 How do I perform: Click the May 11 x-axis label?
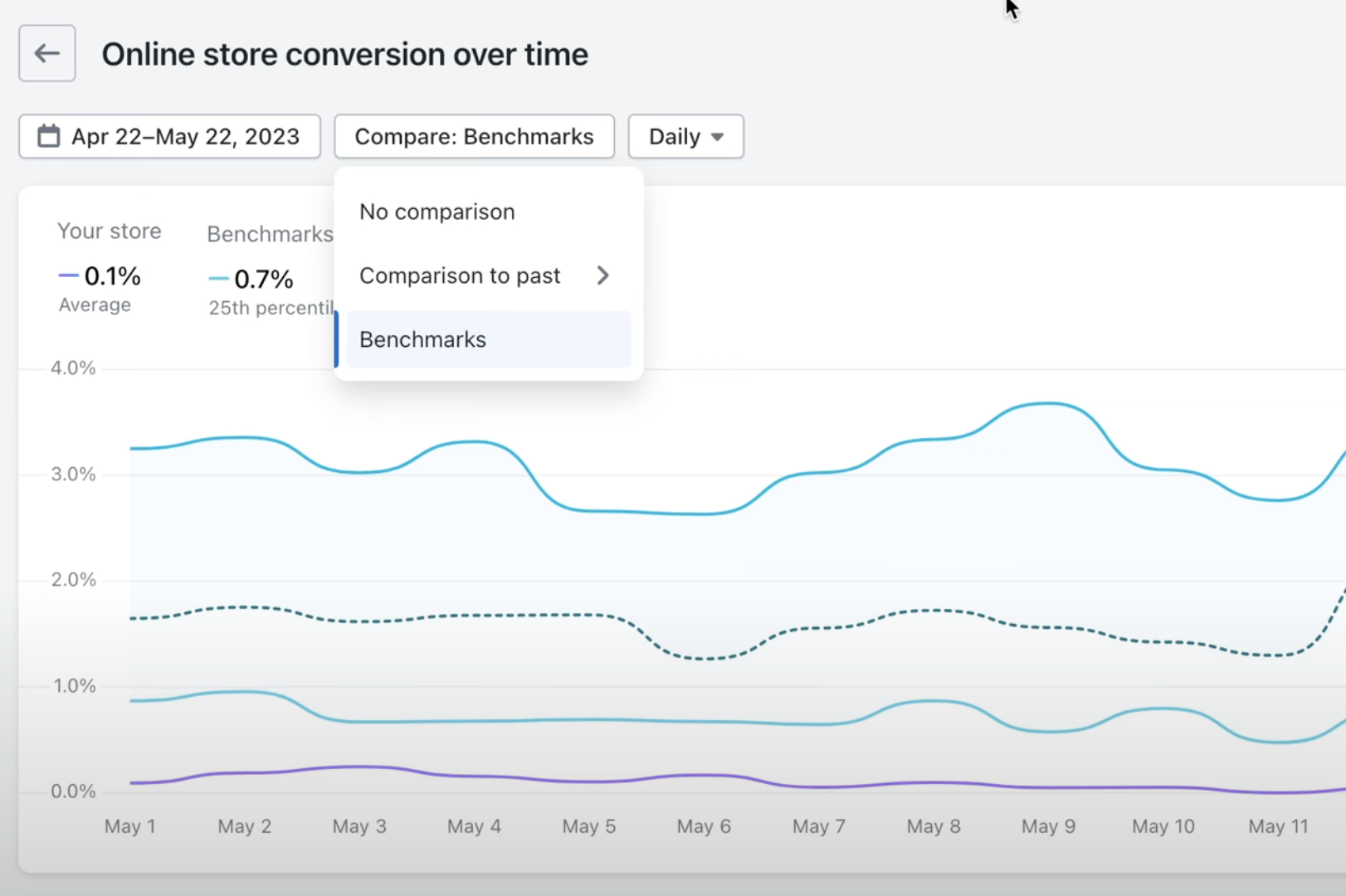[1278, 826]
